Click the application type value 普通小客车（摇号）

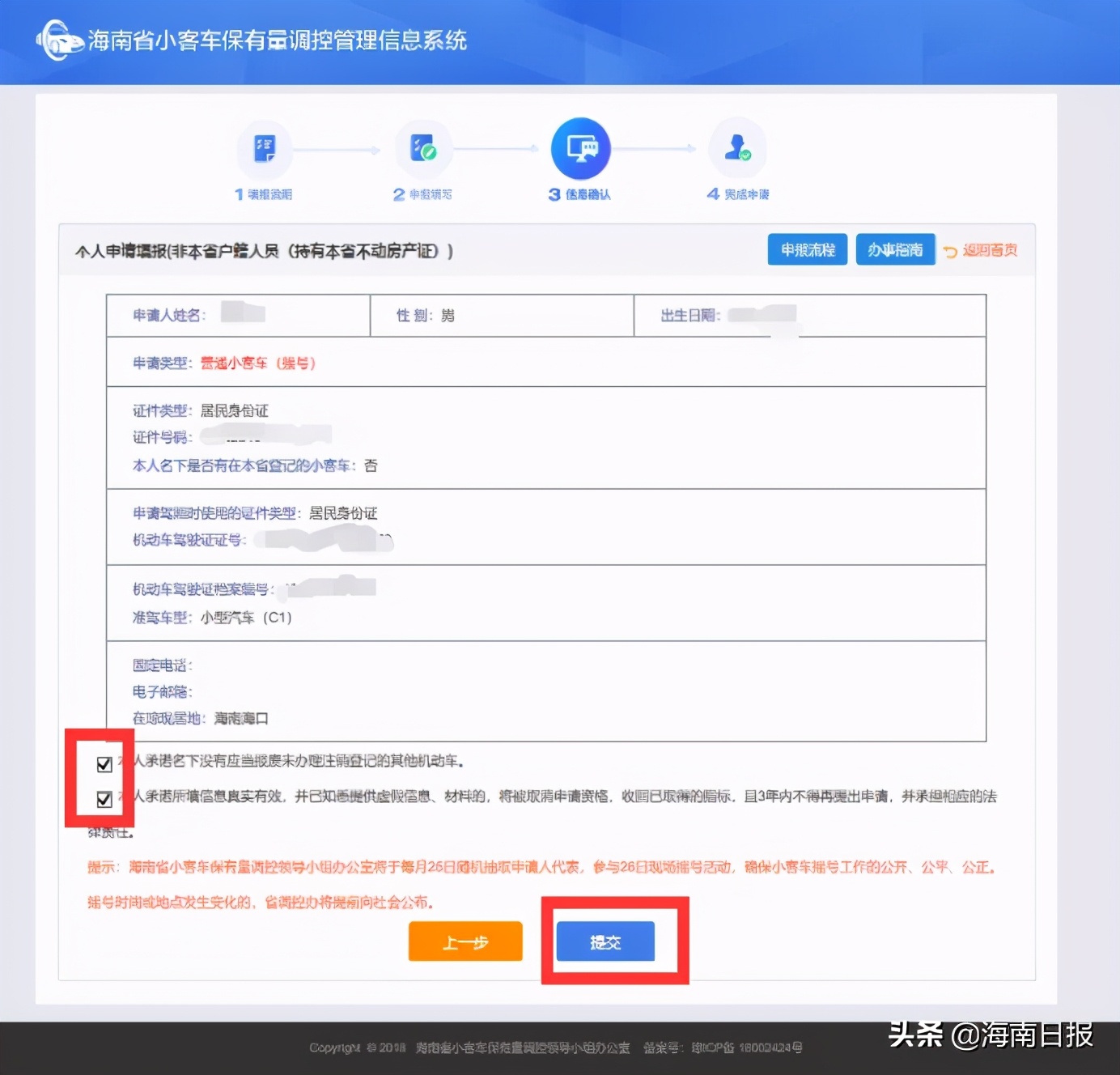(x=258, y=363)
